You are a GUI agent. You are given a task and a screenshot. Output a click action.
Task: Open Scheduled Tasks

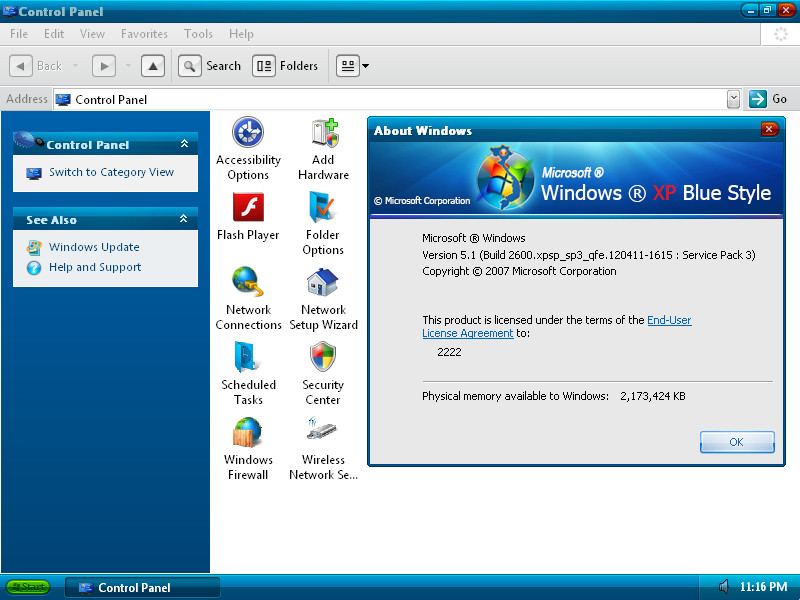(248, 360)
